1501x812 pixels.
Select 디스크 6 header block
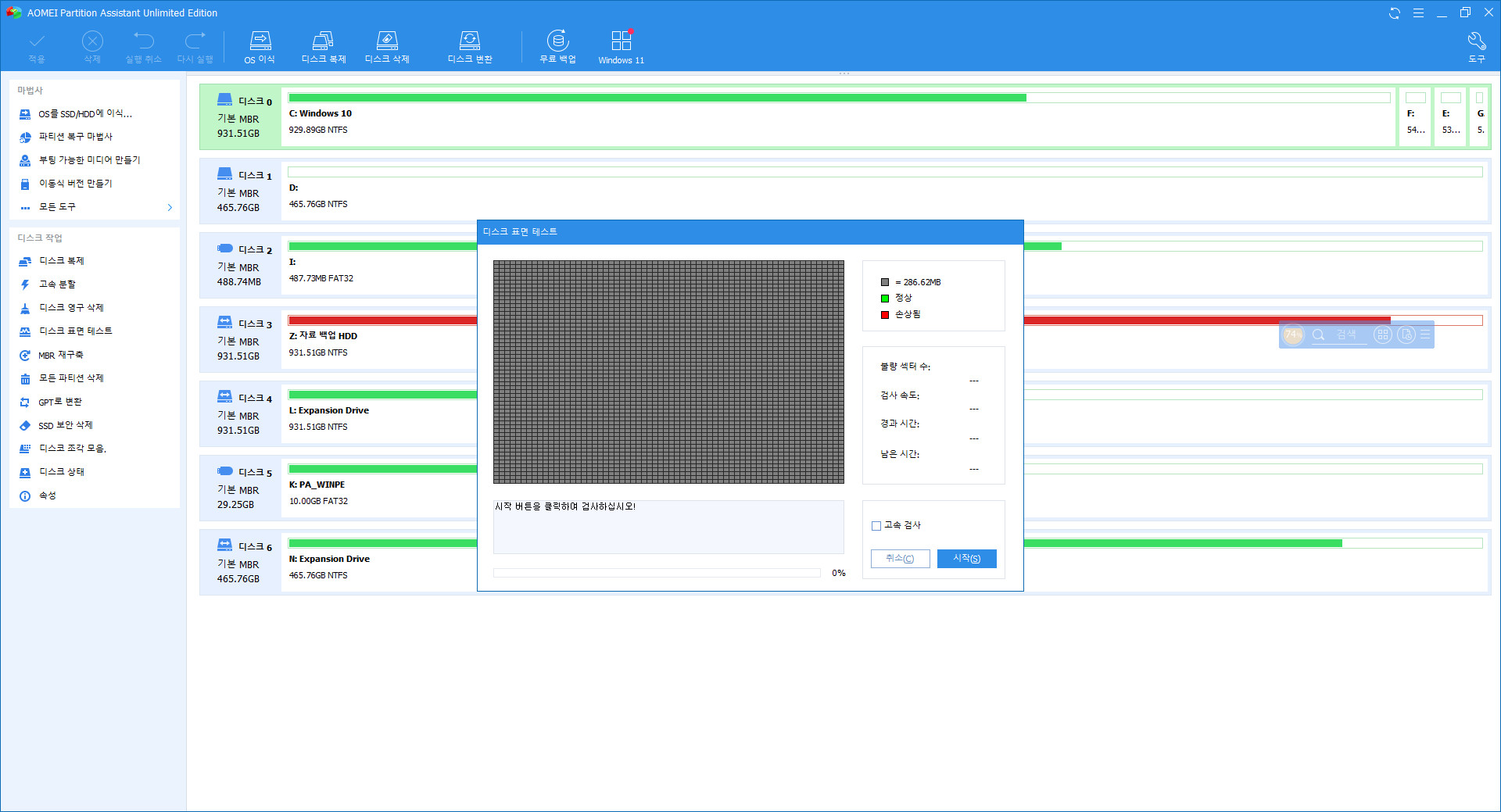240,562
